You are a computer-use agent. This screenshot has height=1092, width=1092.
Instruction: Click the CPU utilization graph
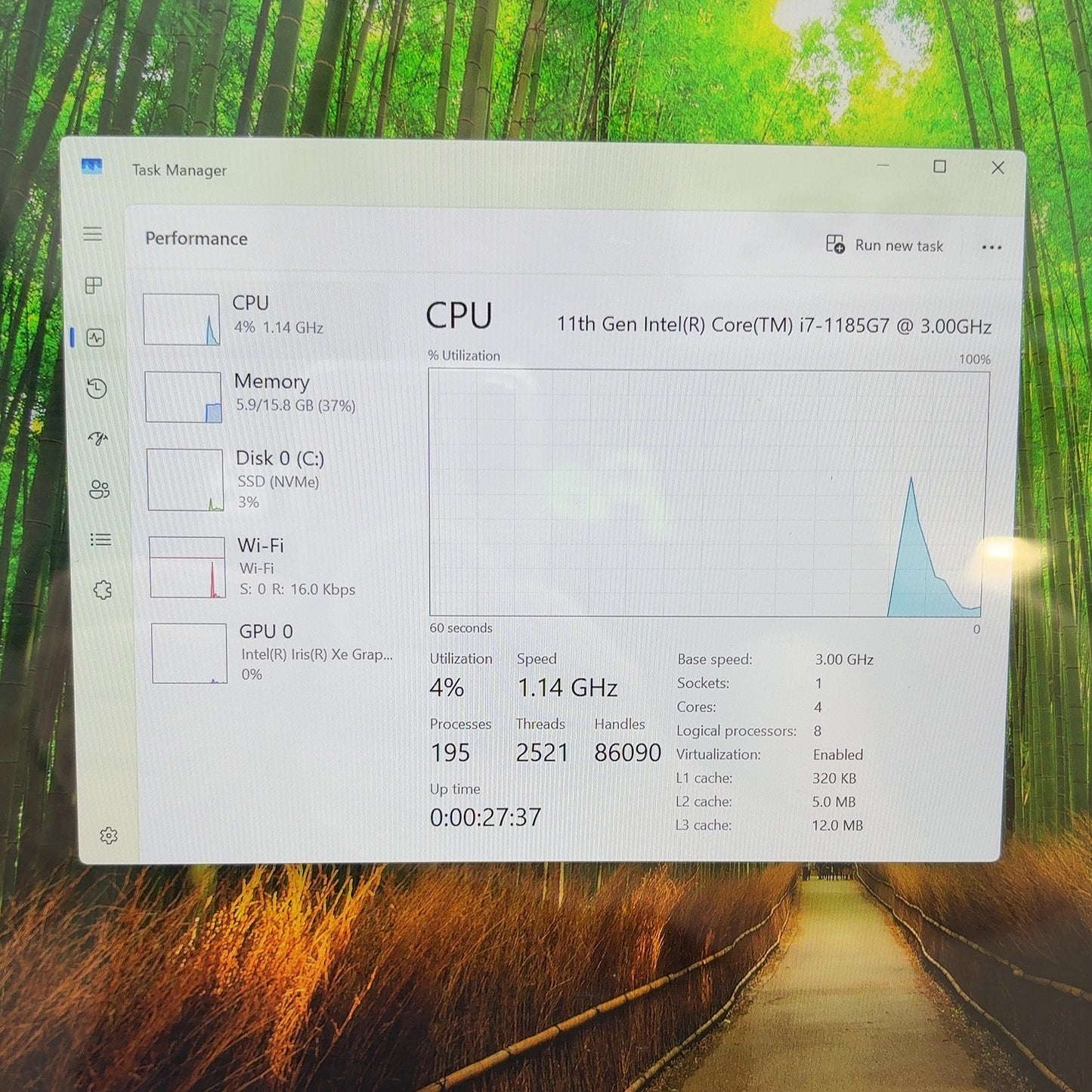(709, 492)
